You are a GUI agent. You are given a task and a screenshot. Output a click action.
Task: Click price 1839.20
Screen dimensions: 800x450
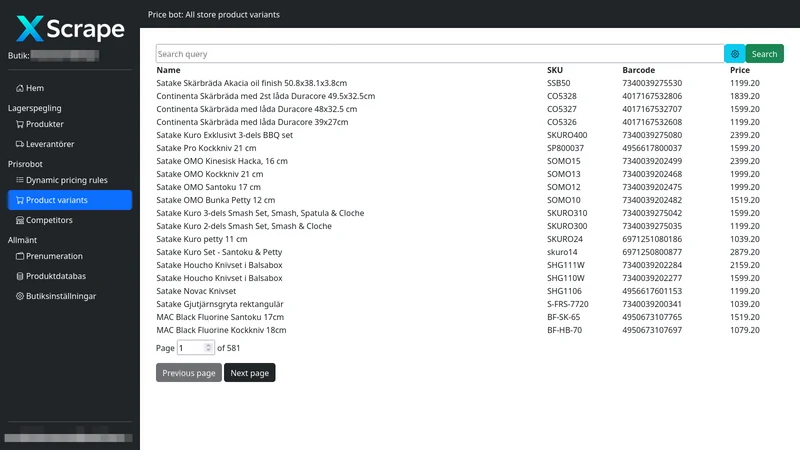pos(744,96)
